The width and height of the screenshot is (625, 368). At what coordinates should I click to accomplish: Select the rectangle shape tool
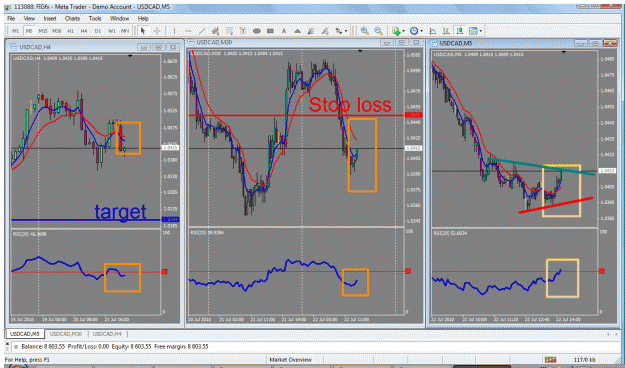270,31
